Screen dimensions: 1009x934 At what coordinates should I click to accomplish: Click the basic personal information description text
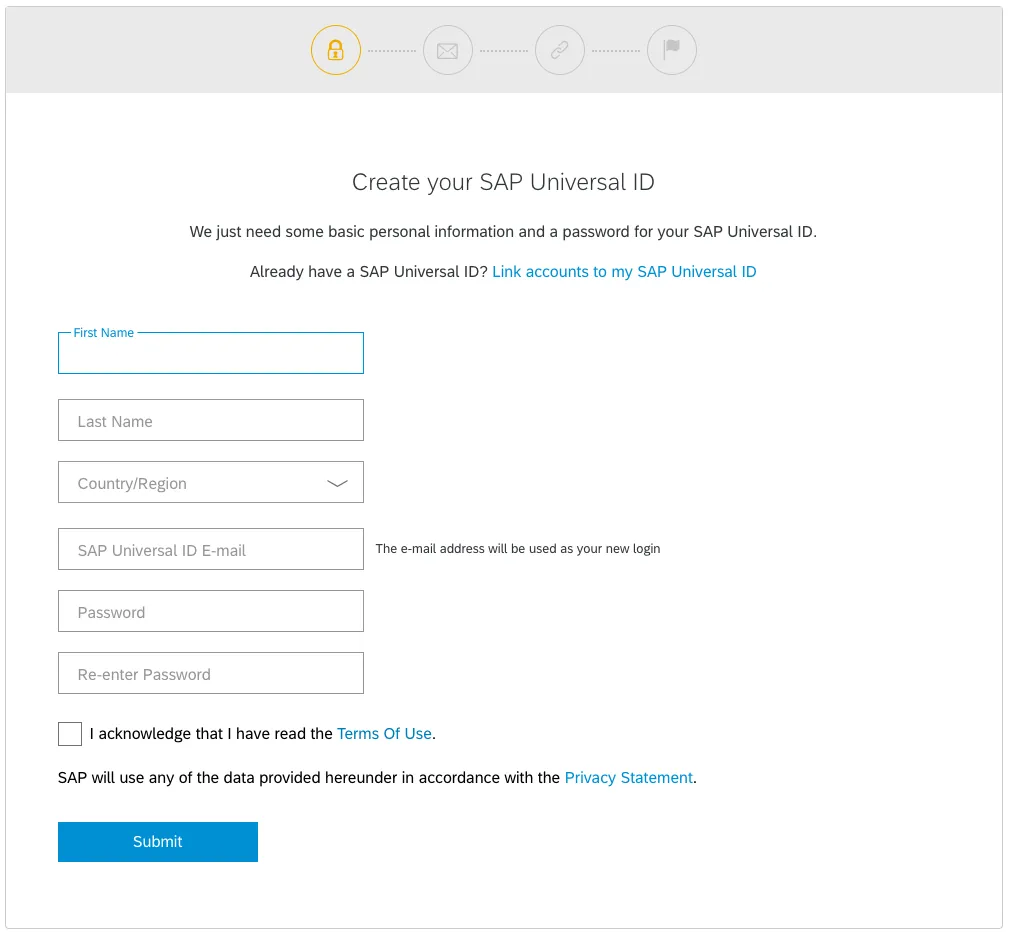click(x=503, y=232)
